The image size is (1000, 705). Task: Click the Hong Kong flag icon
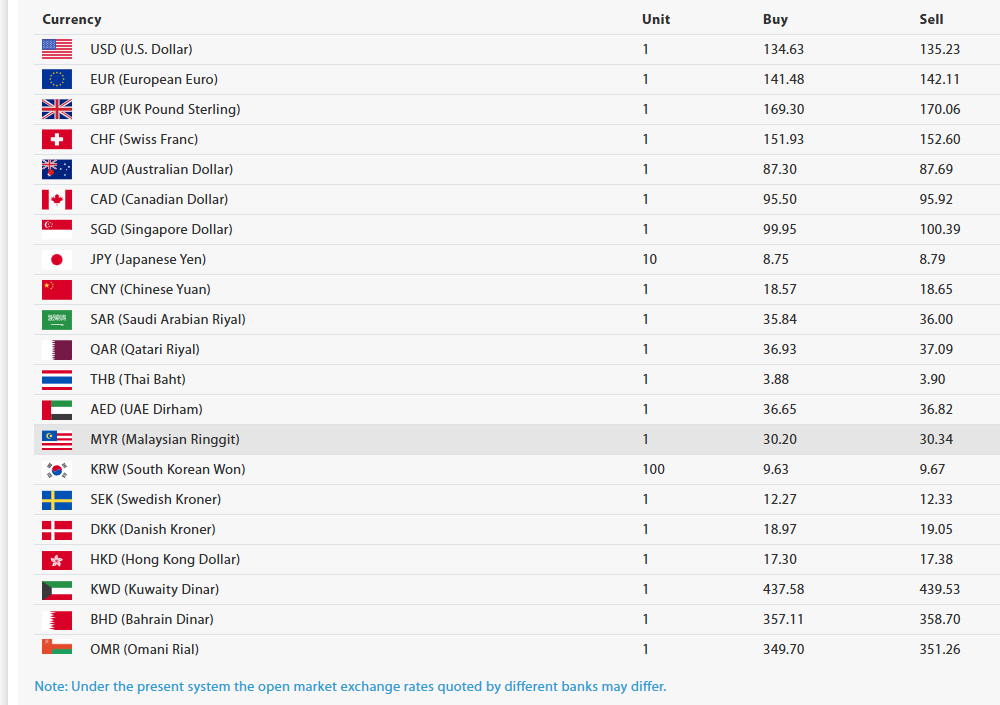pos(57,559)
